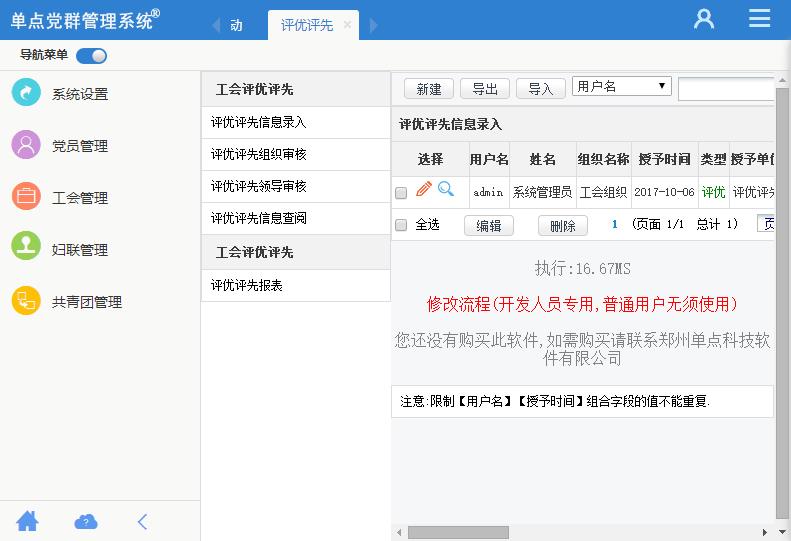The height and width of the screenshot is (541, 791).
Task: Open 评优评先信息录入 menu item
Action: (296, 123)
